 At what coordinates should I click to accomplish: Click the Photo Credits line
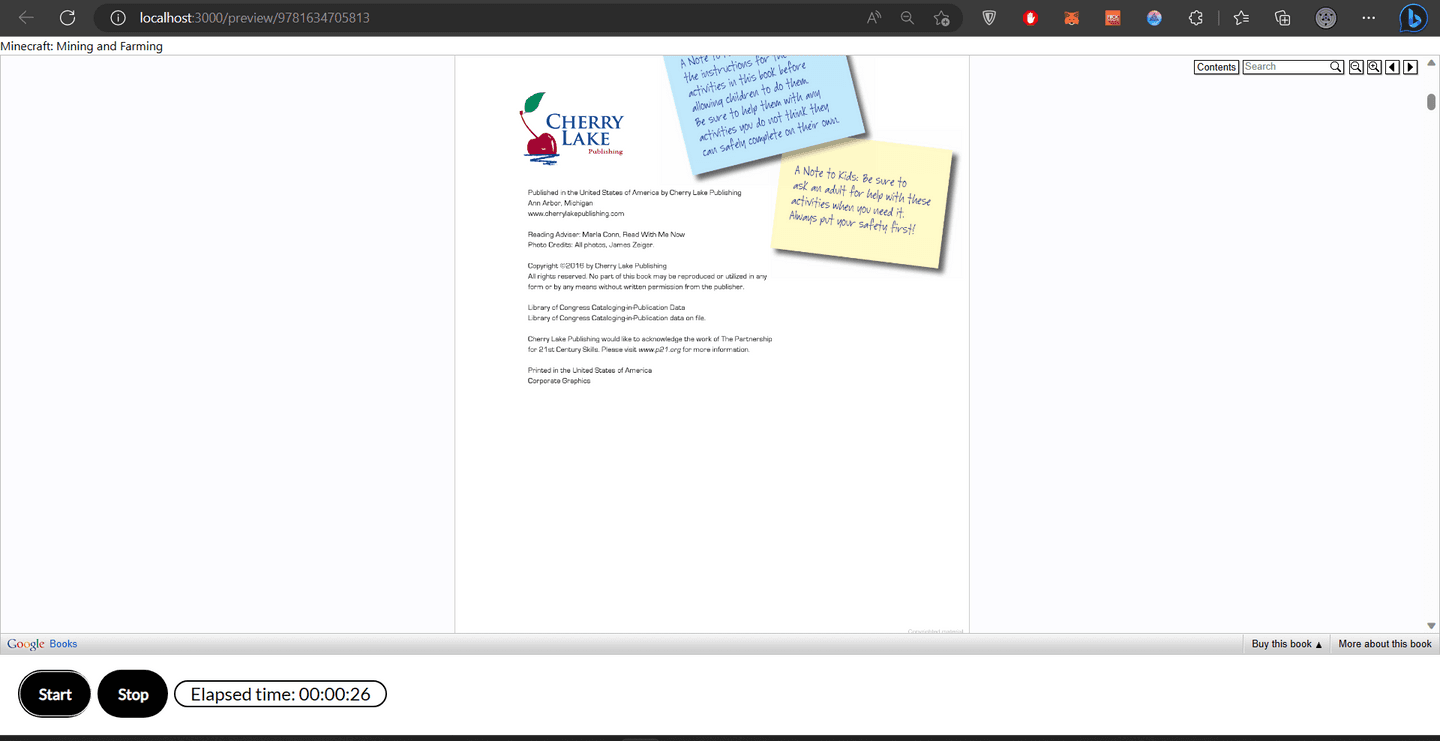tap(591, 244)
